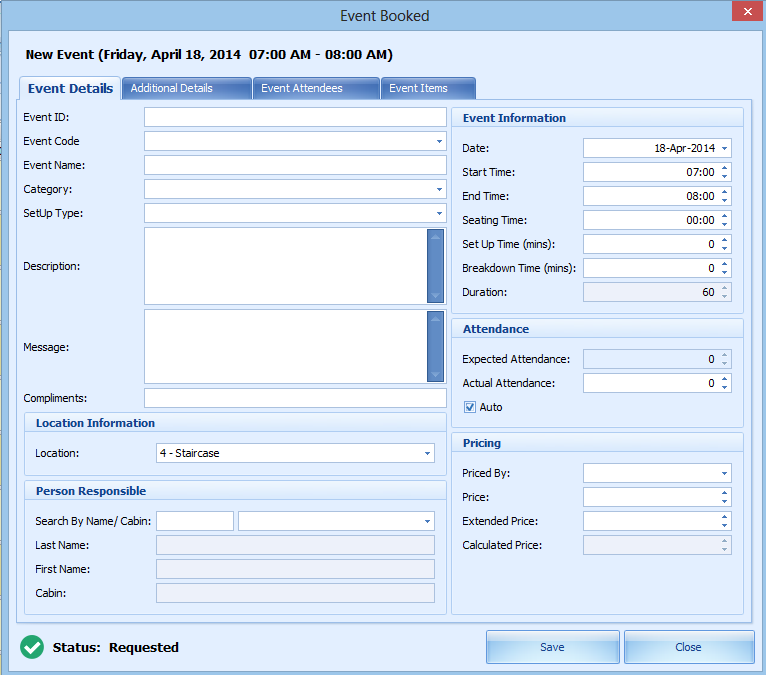Viewport: 766px width, 675px height.
Task: Increase the Extended Price value
Action: tap(724, 517)
